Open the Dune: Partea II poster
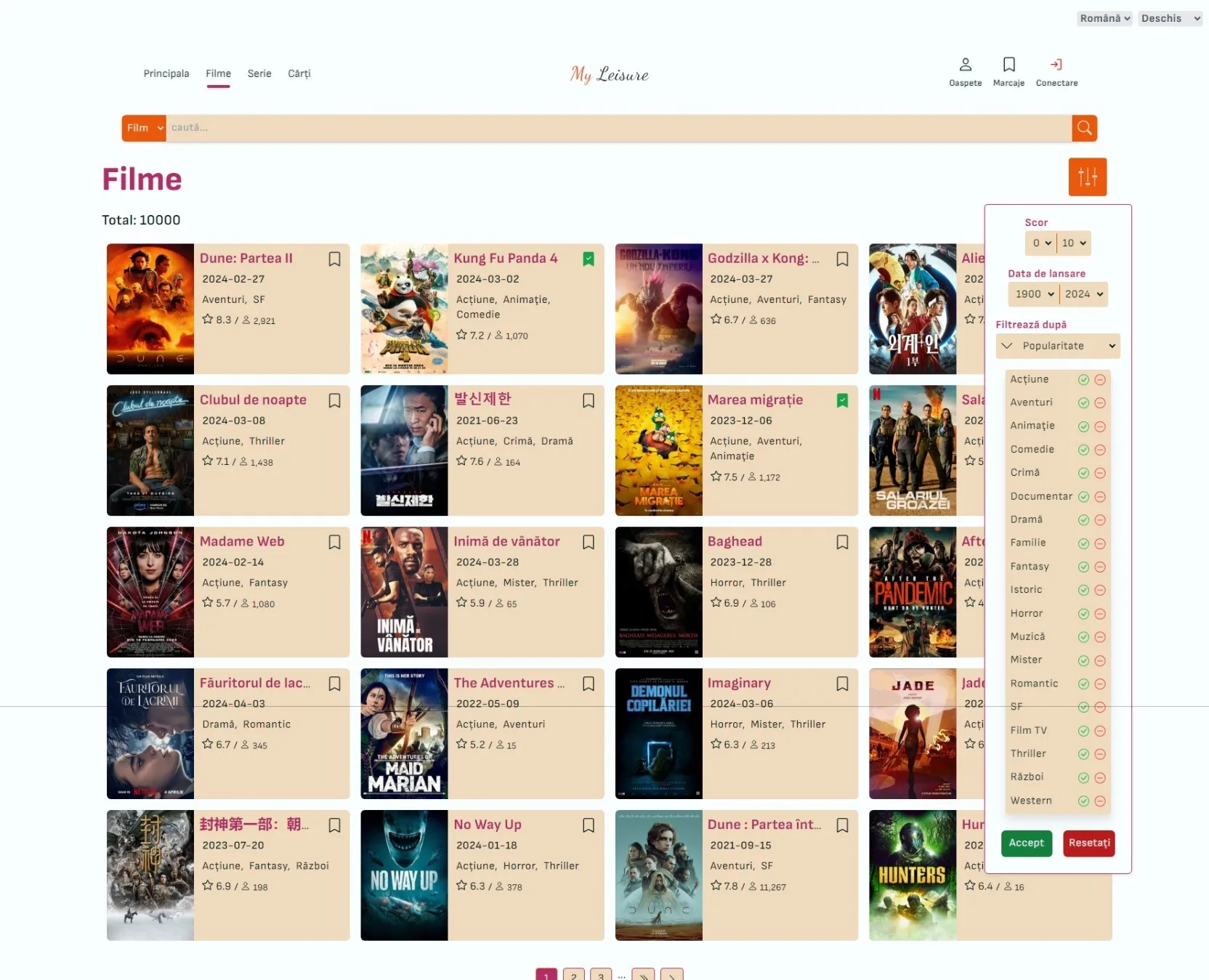The height and width of the screenshot is (980, 1209). click(x=150, y=309)
